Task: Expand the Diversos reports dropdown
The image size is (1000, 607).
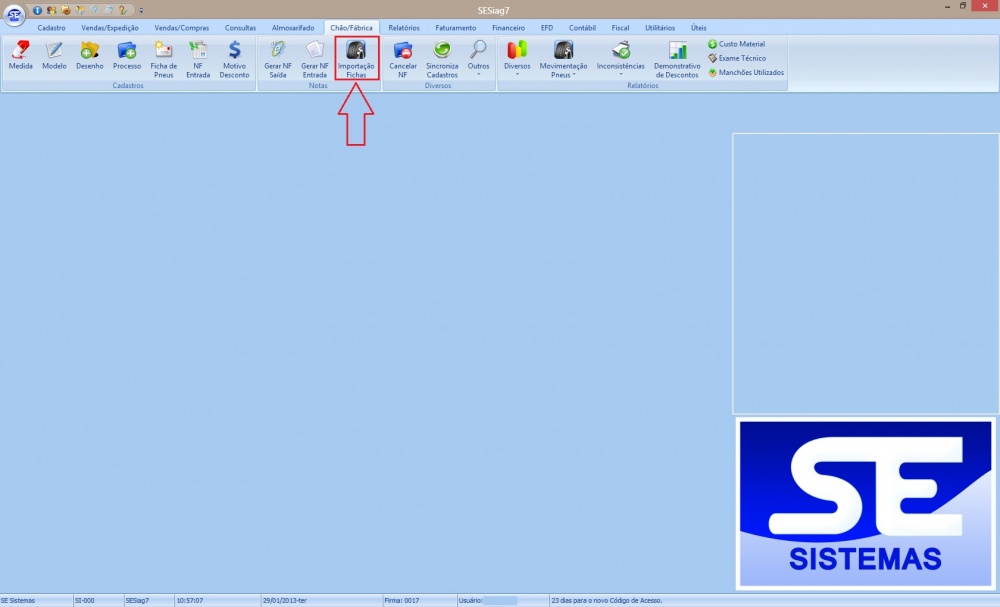Action: tap(517, 60)
